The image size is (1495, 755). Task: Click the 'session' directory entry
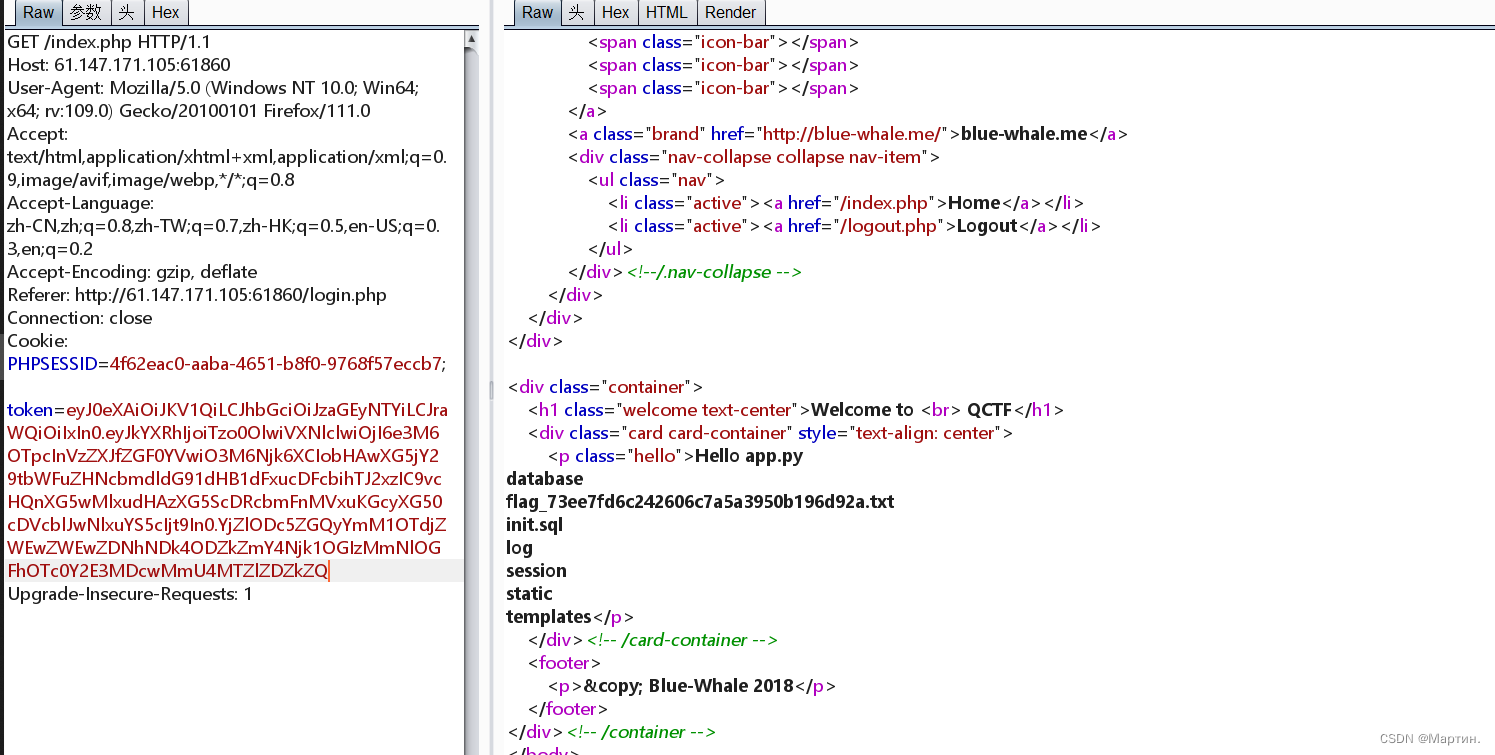pos(536,571)
